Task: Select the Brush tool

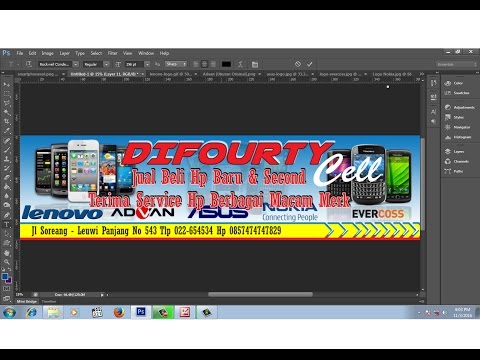Action: pos(7,150)
